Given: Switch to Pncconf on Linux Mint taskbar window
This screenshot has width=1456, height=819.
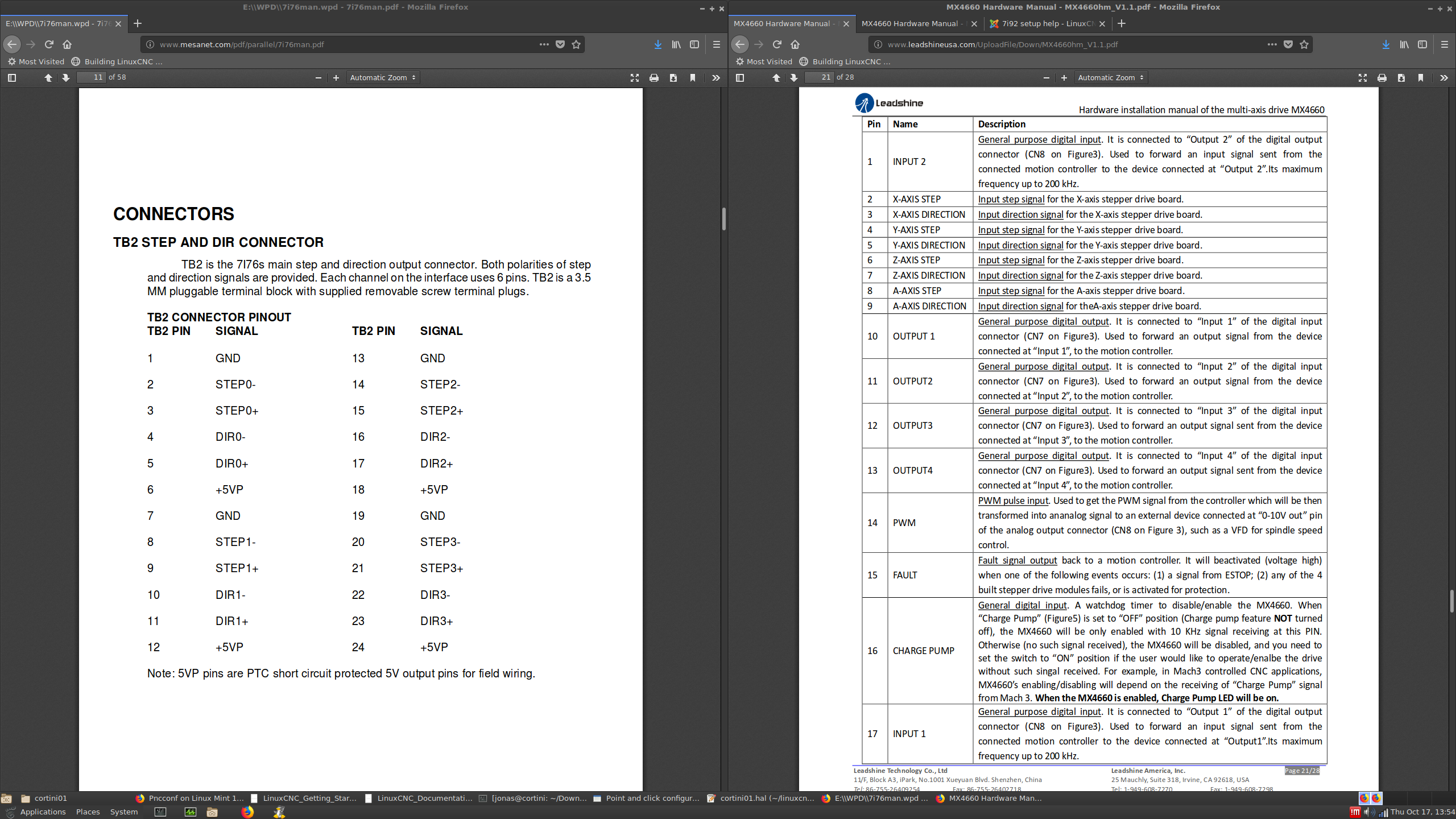Looking at the screenshot, I should 190,798.
